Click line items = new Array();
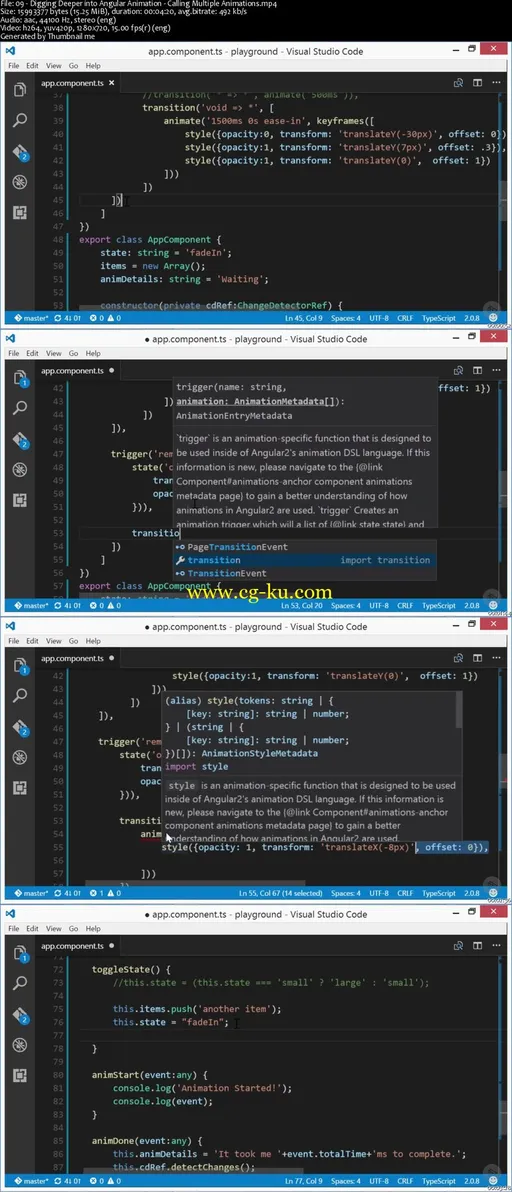This screenshot has height=1192, width=512. coord(153,266)
